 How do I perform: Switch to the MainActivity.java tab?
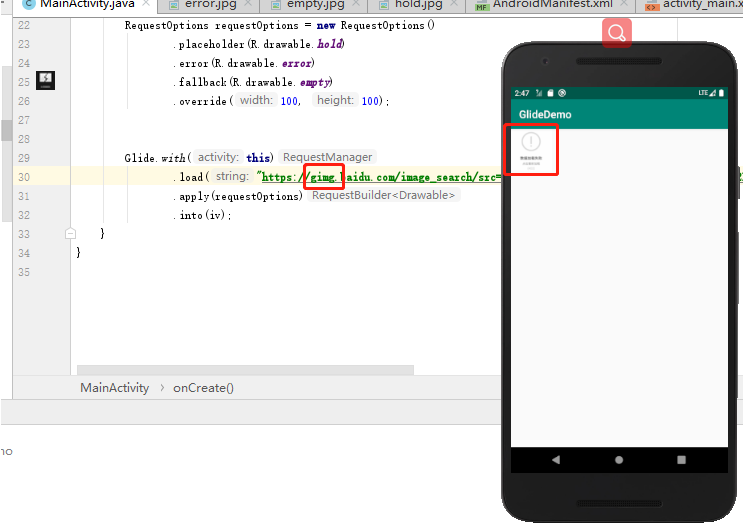86,4
